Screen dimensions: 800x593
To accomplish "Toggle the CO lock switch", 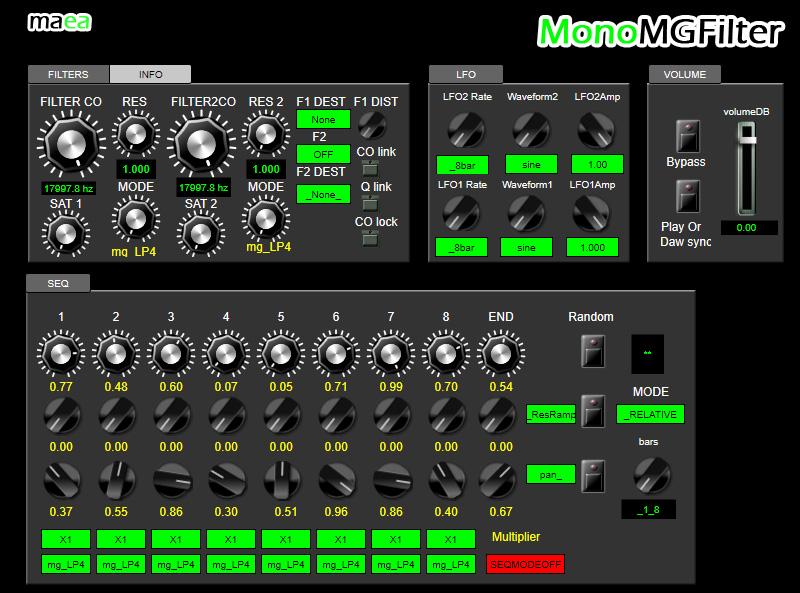I will (x=370, y=238).
